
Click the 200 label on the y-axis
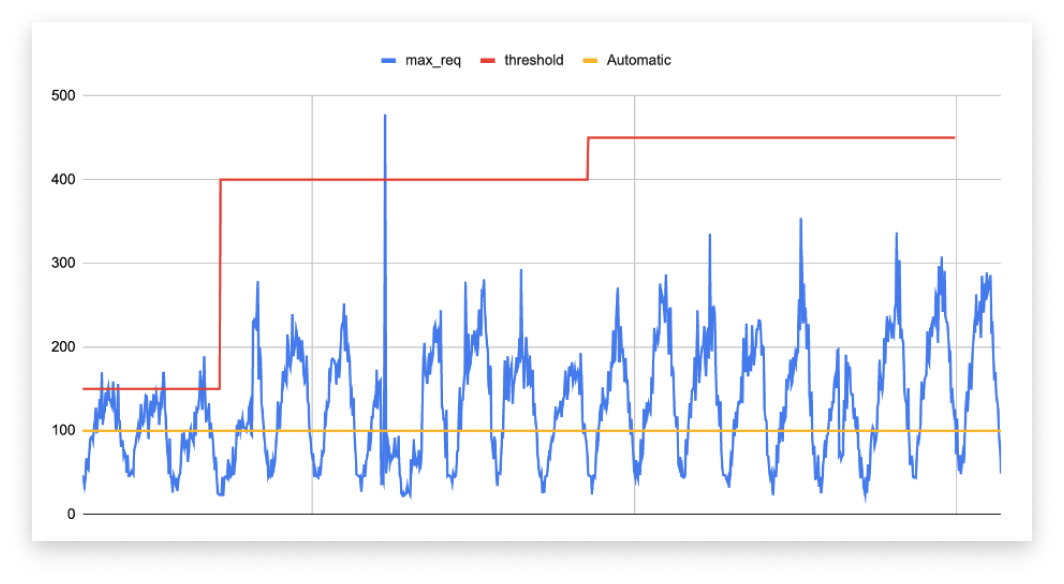coord(65,347)
